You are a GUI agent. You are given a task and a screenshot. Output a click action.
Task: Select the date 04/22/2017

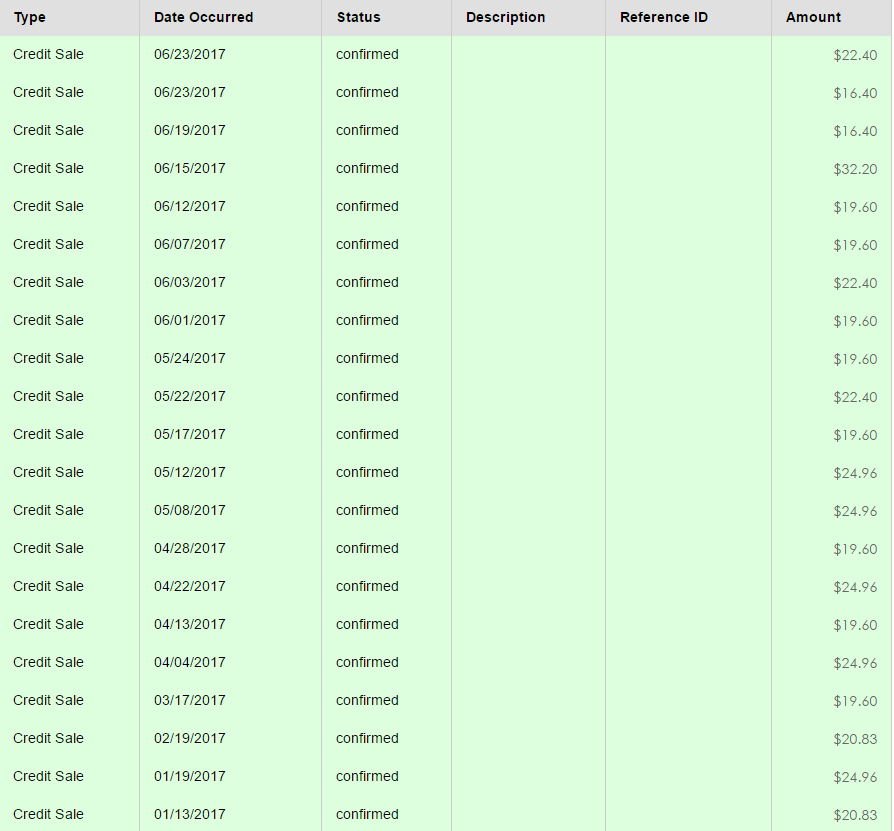tap(190, 586)
